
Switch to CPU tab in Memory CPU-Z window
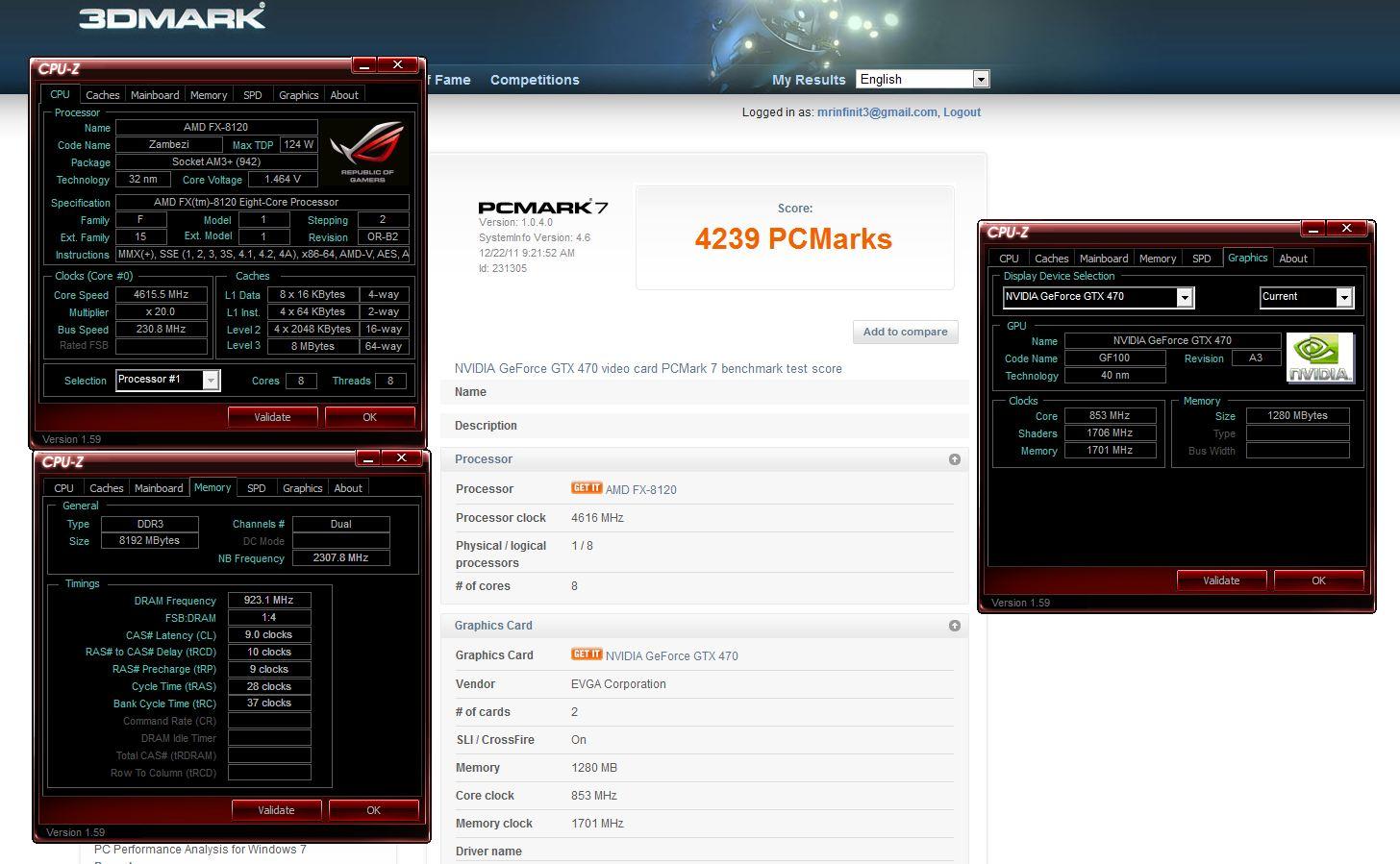pyautogui.click(x=63, y=488)
